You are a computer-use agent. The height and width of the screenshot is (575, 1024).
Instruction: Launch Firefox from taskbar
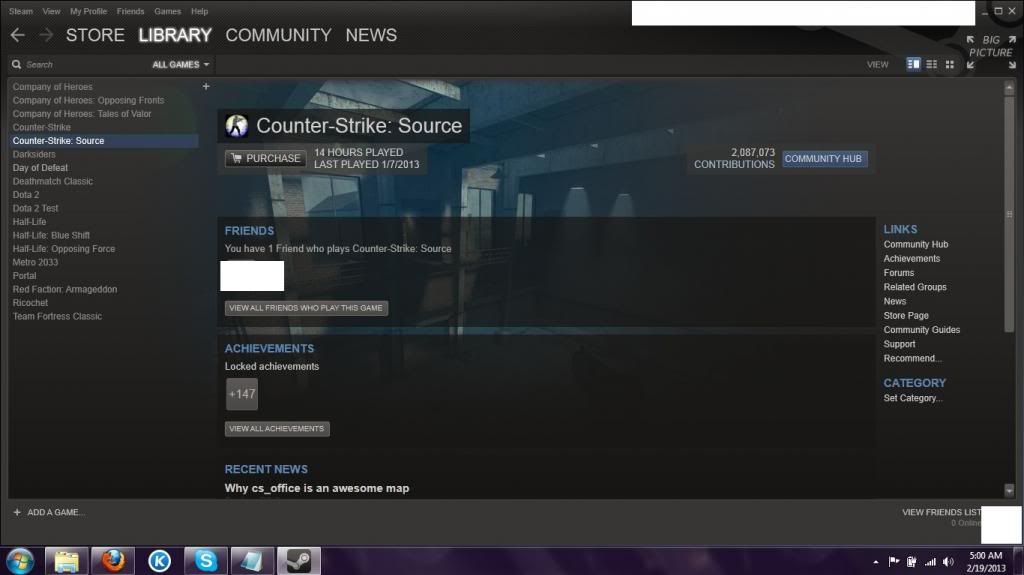click(x=112, y=561)
